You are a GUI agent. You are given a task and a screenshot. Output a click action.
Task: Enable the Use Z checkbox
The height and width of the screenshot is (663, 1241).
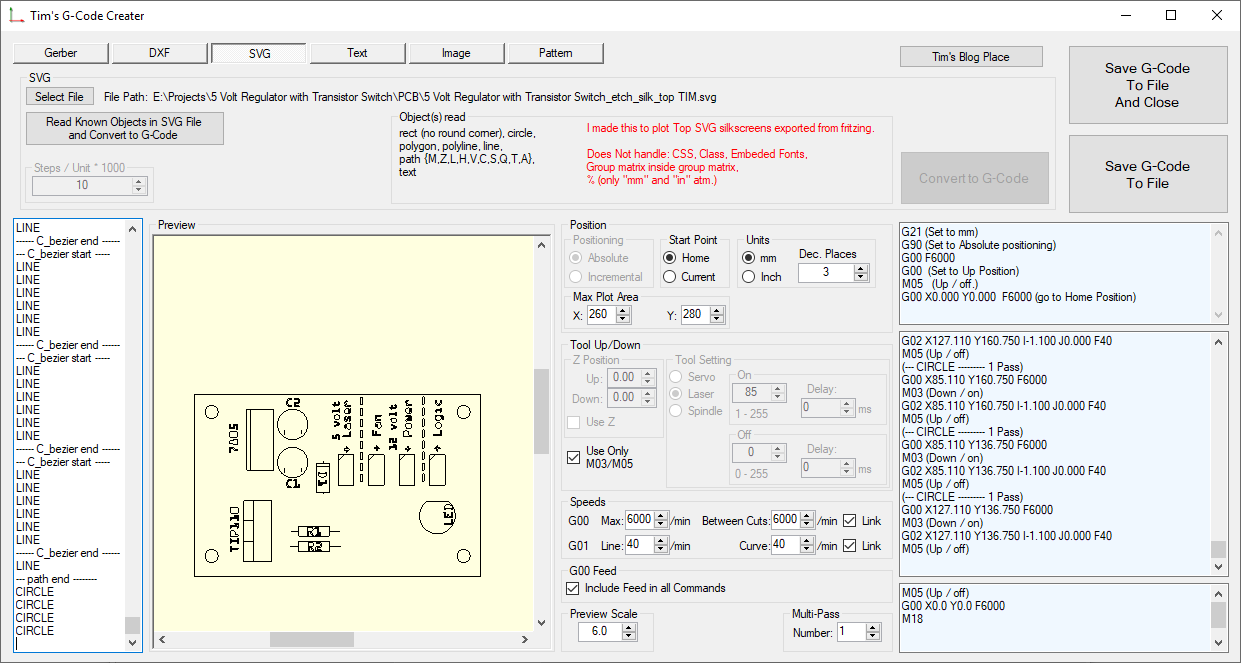[574, 422]
